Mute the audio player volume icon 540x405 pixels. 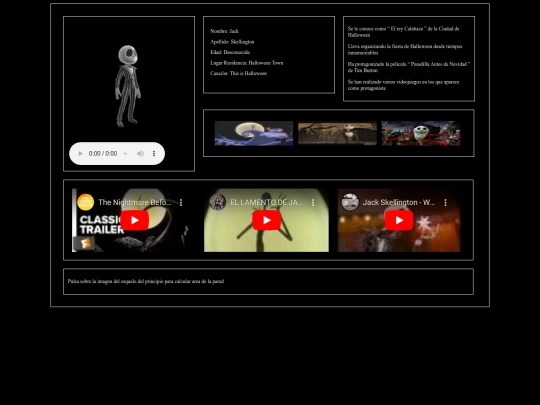[140, 154]
